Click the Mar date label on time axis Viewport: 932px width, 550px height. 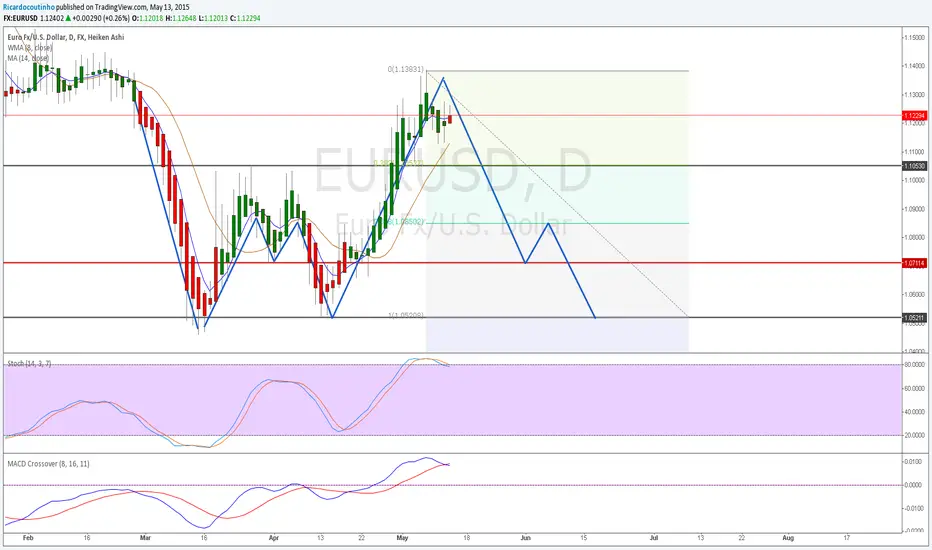pyautogui.click(x=146, y=538)
